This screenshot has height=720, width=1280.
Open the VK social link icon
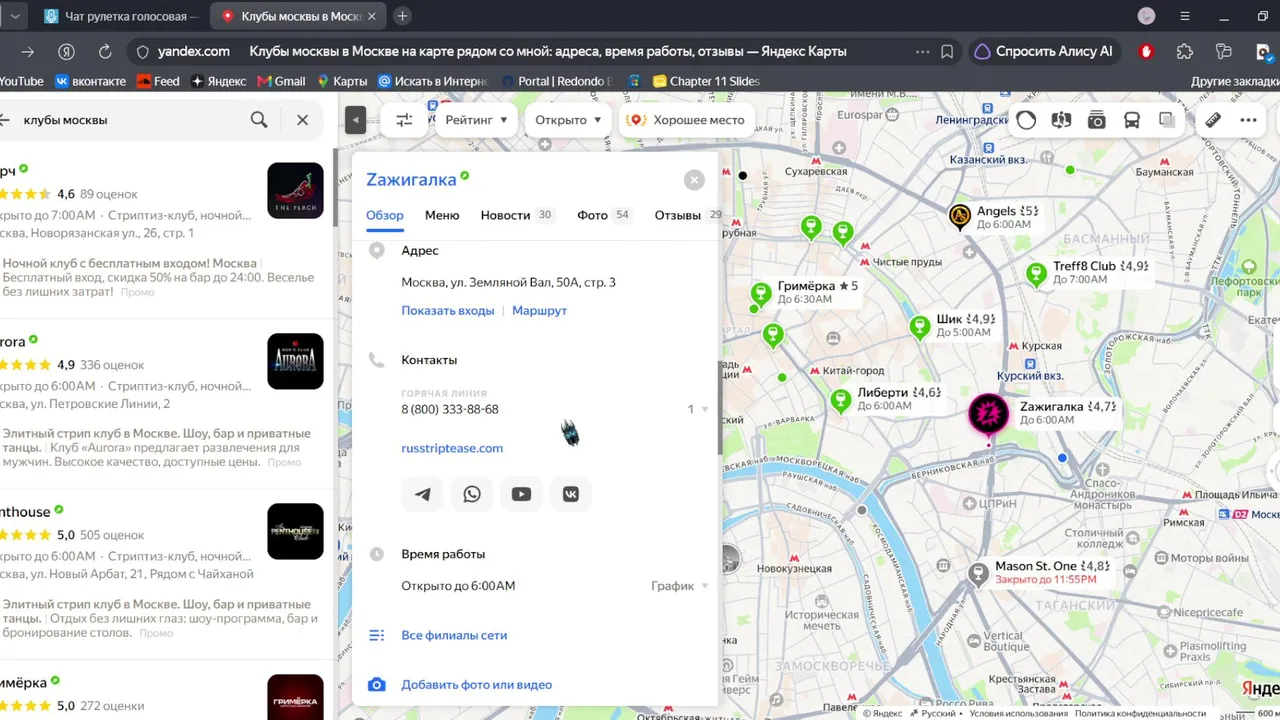571,494
